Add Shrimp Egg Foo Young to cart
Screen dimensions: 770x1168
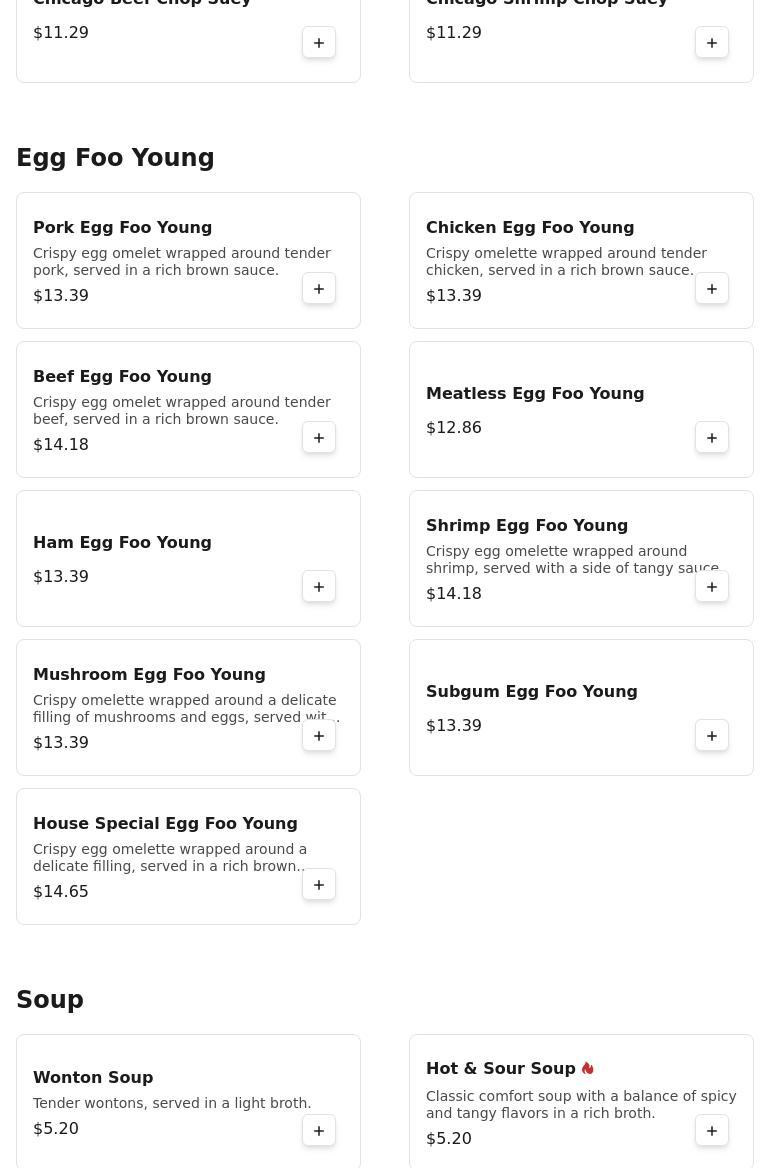tap(712, 587)
